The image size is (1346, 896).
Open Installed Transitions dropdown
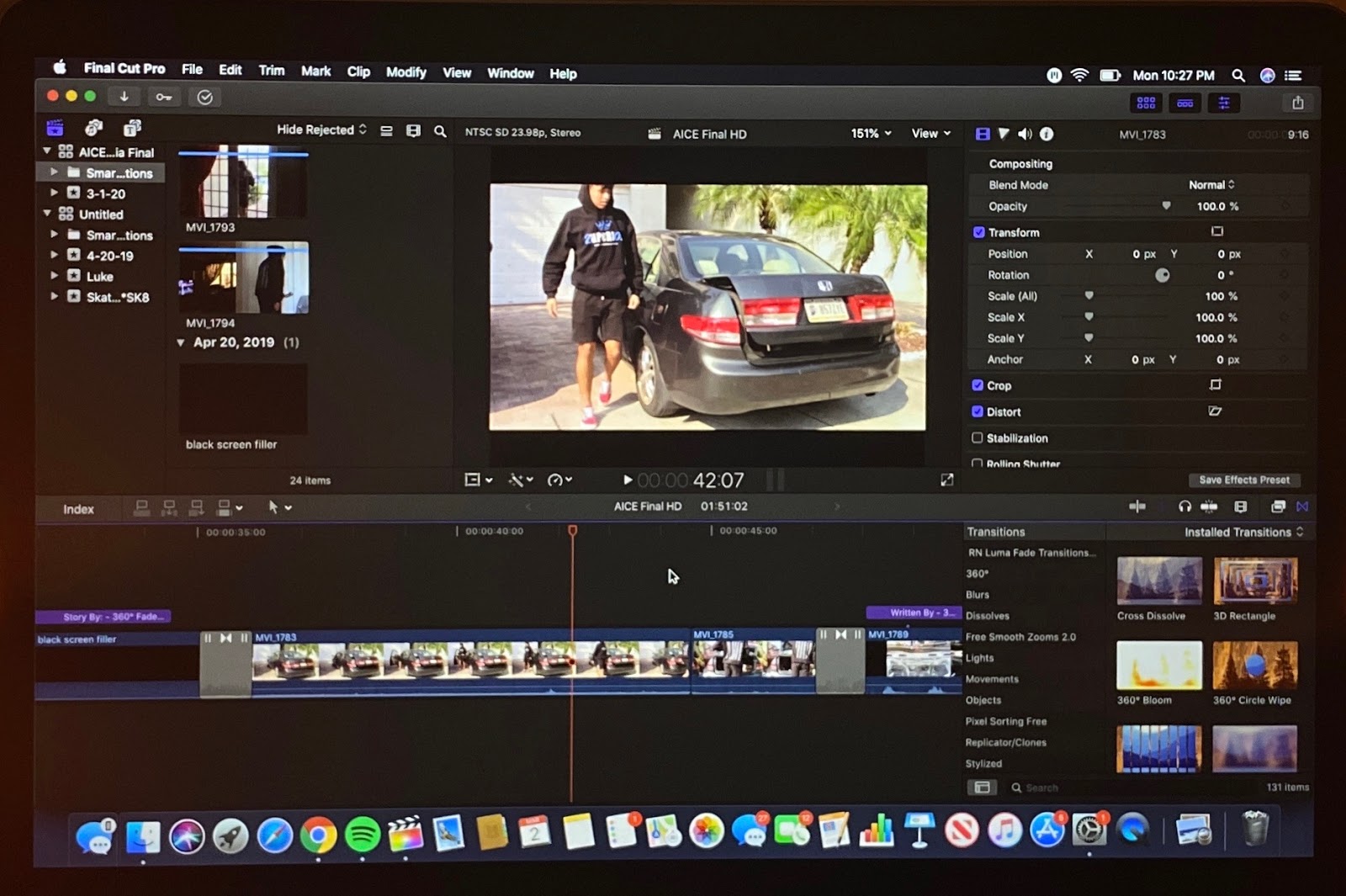coord(1244,532)
